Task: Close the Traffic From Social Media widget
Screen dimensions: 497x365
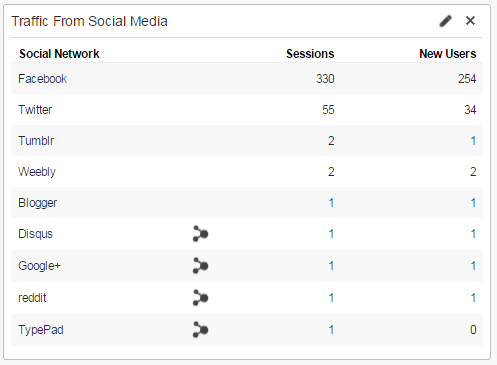Action: coord(470,21)
